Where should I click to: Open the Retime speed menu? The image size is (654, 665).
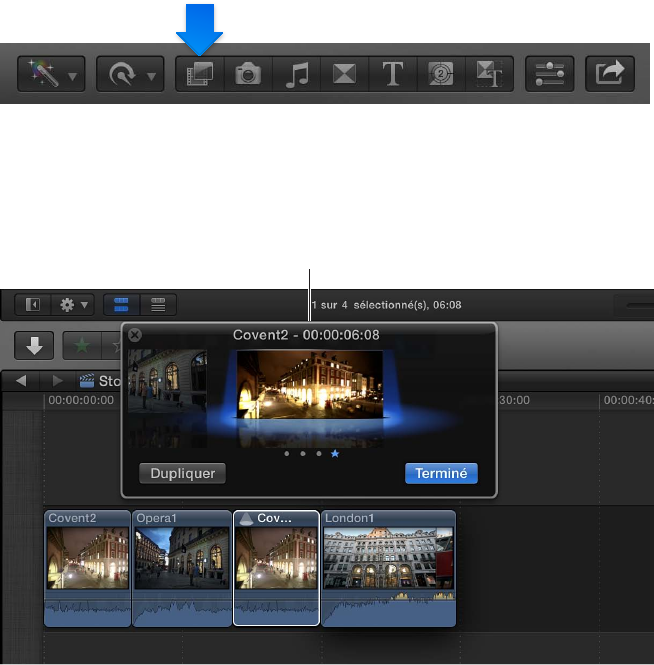tap(130, 74)
